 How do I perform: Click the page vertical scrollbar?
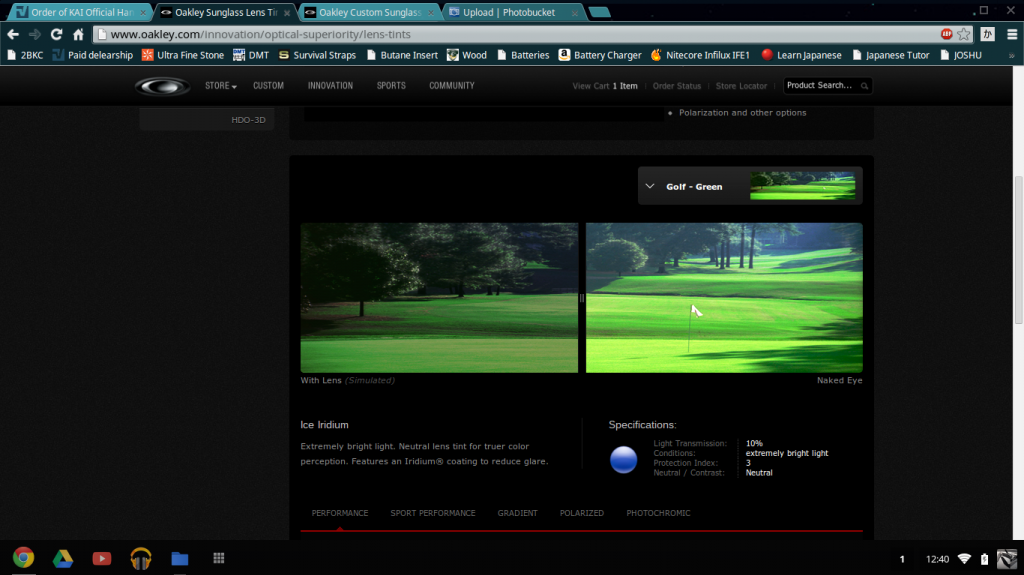[1018, 250]
